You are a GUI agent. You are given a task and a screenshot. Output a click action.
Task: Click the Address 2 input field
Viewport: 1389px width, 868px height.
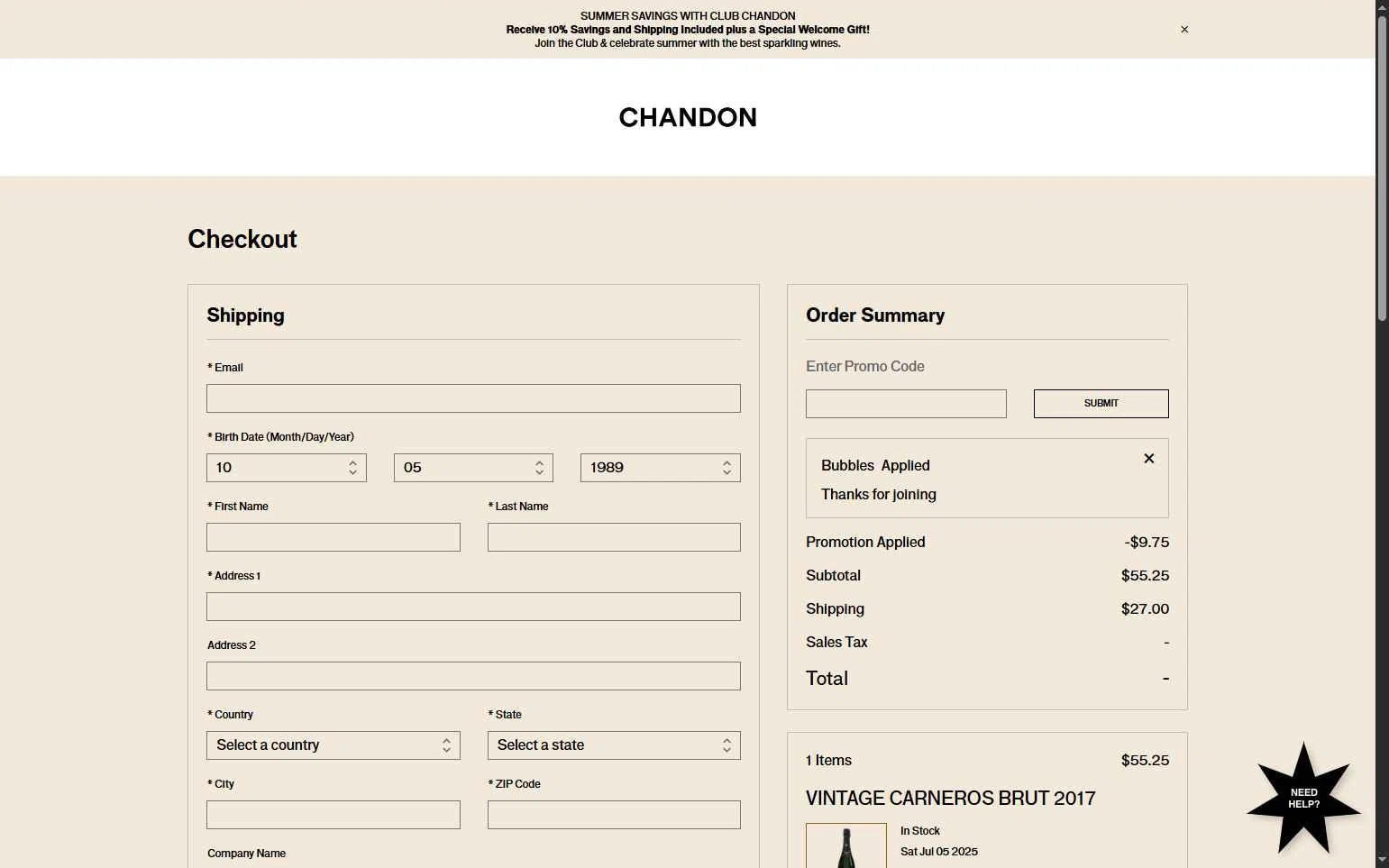pos(473,676)
